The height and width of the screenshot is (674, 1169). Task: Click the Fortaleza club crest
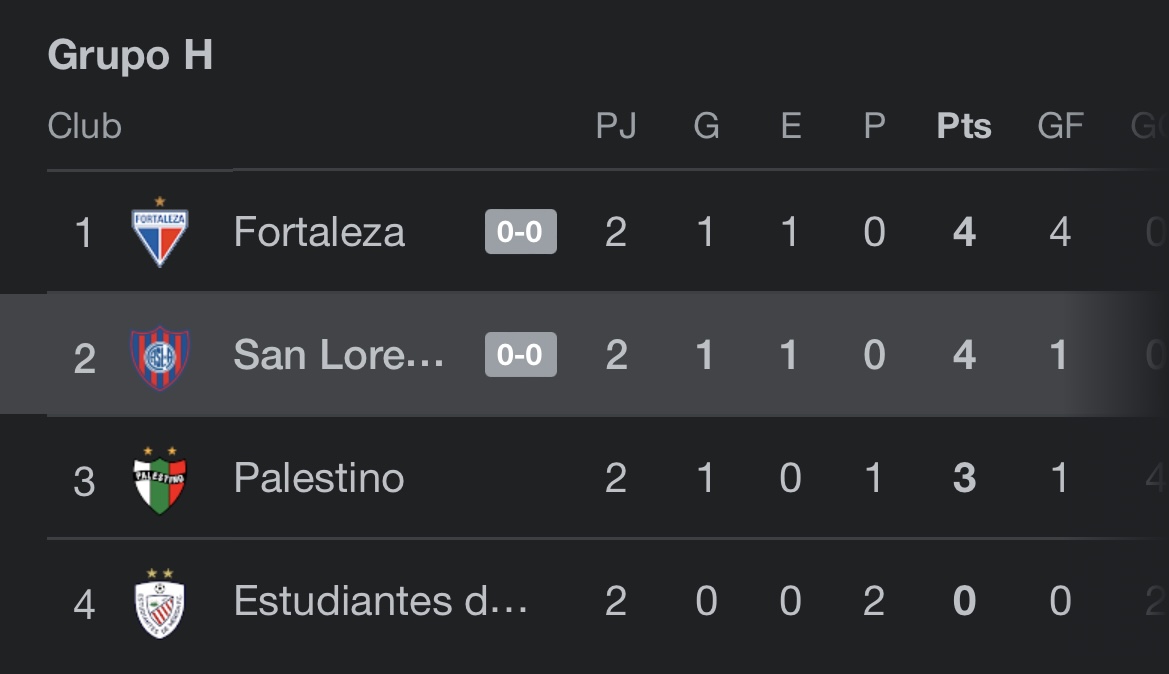[x=160, y=232]
